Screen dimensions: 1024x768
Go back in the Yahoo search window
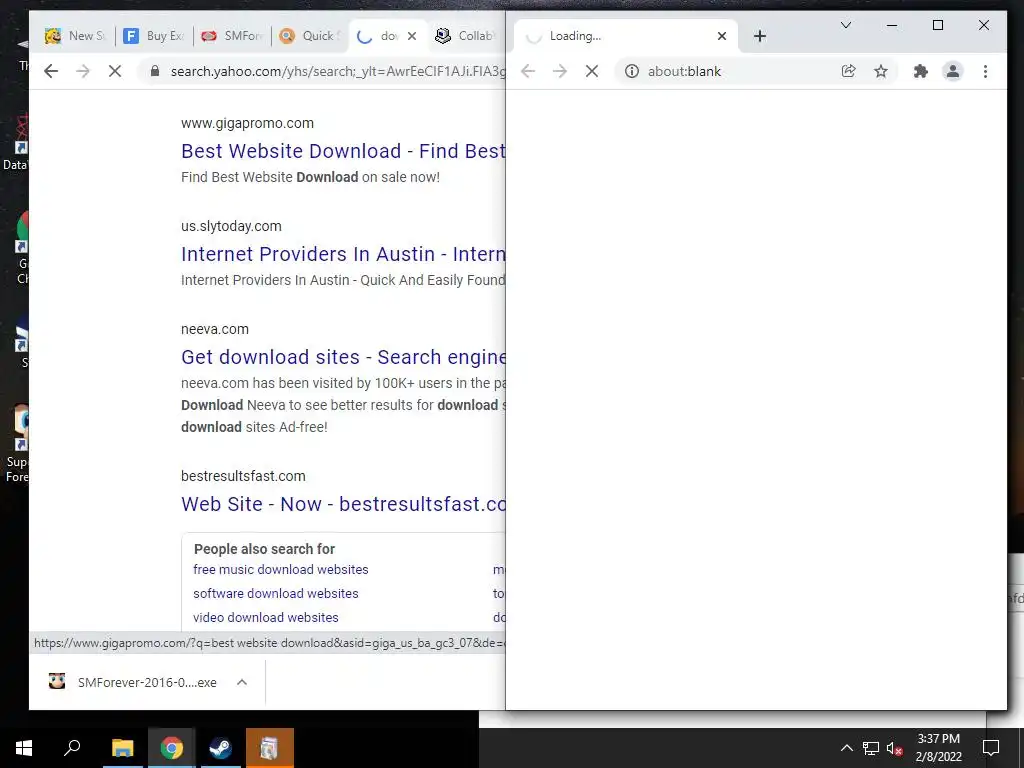coord(51,71)
